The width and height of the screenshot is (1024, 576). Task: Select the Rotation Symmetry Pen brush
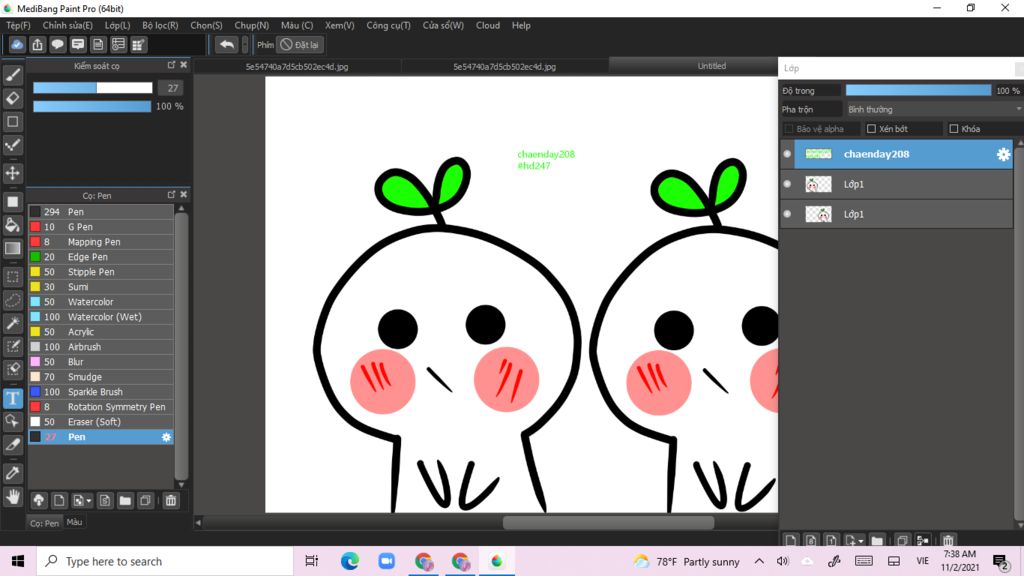[101, 407]
